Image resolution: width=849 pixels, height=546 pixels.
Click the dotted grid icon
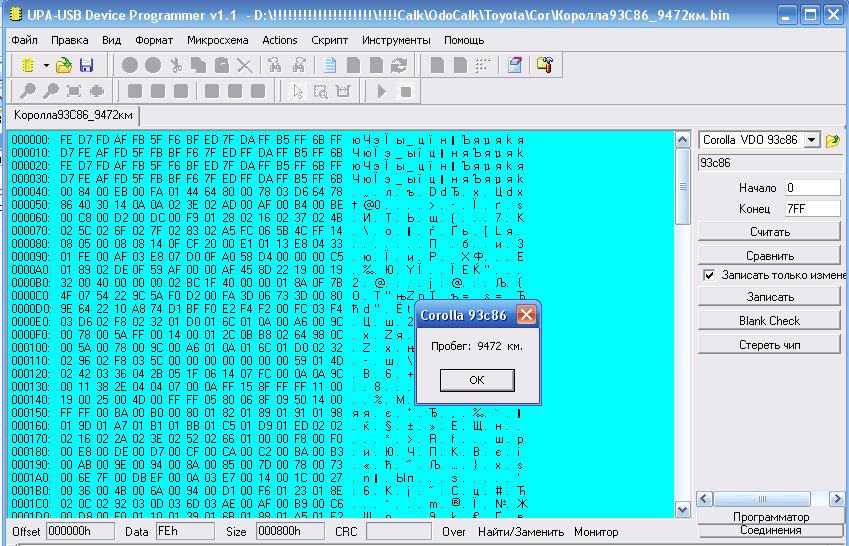(483, 66)
